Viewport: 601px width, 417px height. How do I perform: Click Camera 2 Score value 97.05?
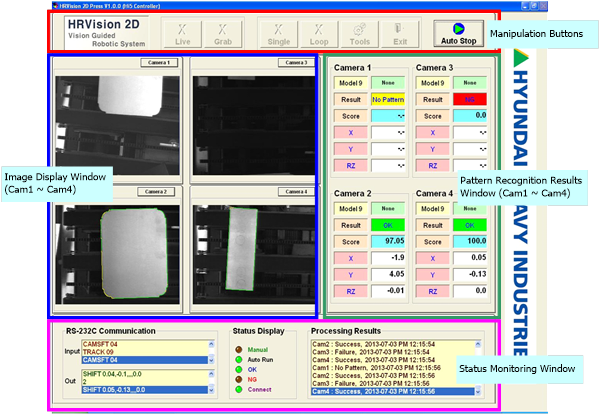tap(388, 241)
